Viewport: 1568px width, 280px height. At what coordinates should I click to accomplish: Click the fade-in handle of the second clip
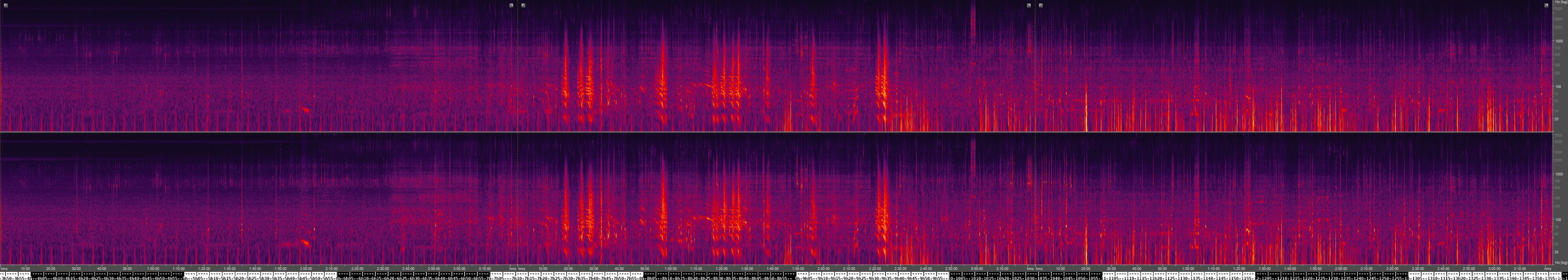coord(523,5)
